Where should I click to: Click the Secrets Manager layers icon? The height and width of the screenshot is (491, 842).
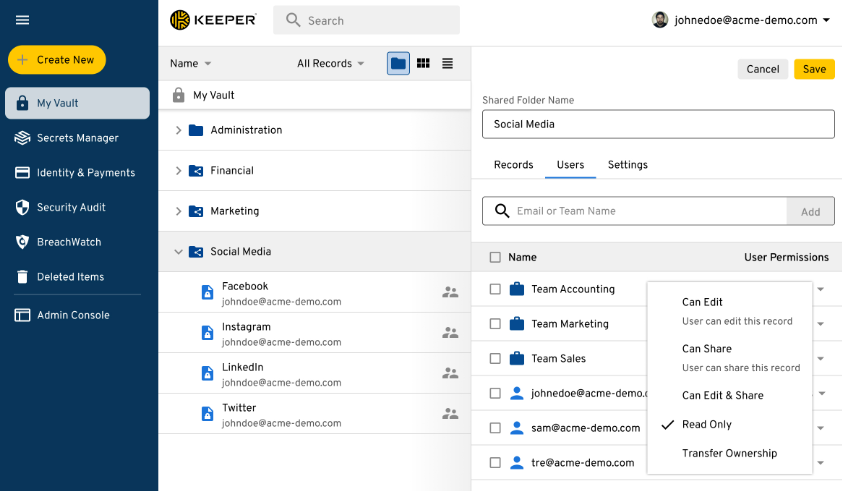tap(22, 138)
